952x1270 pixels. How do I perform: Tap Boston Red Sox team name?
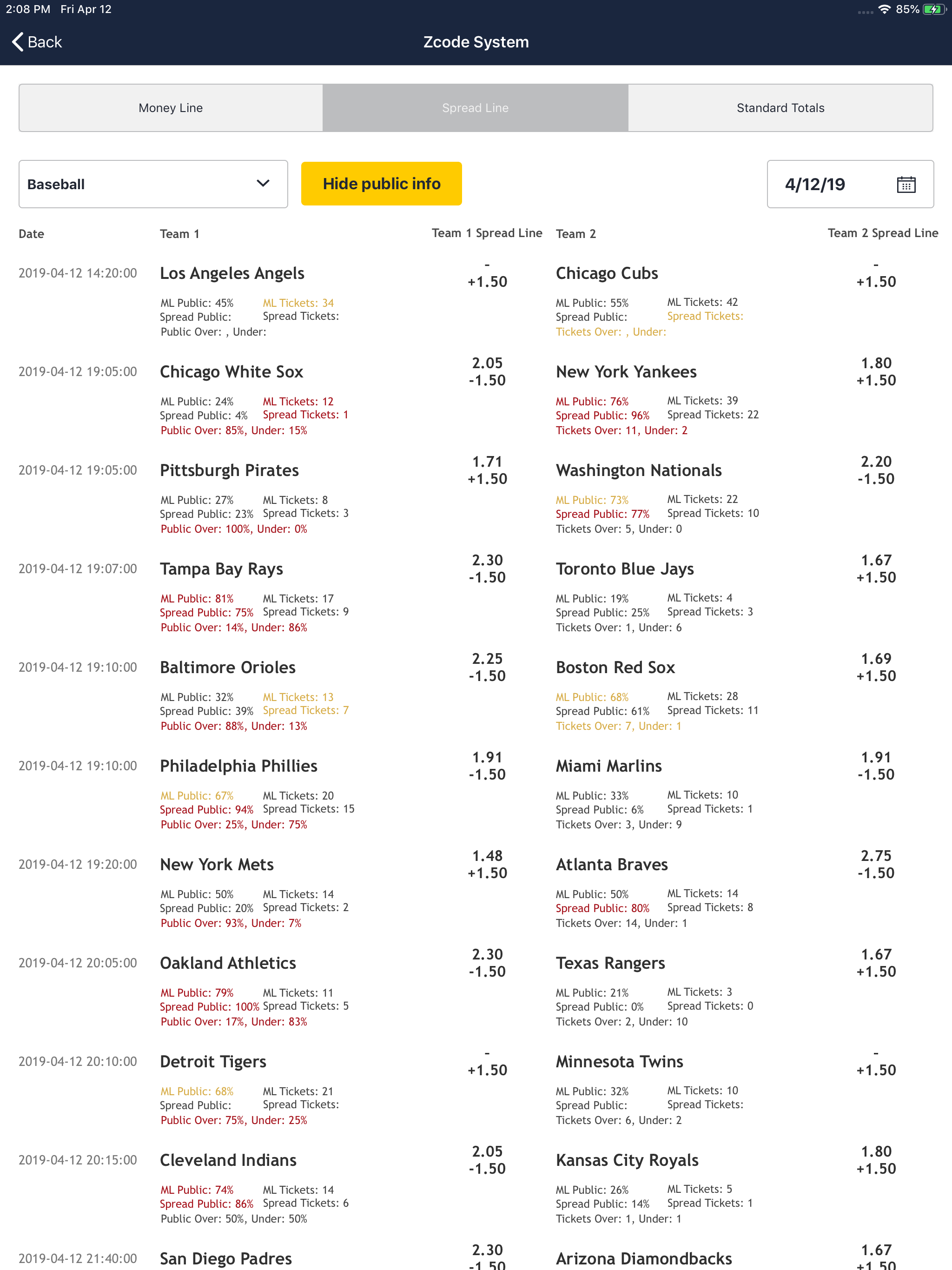(615, 668)
